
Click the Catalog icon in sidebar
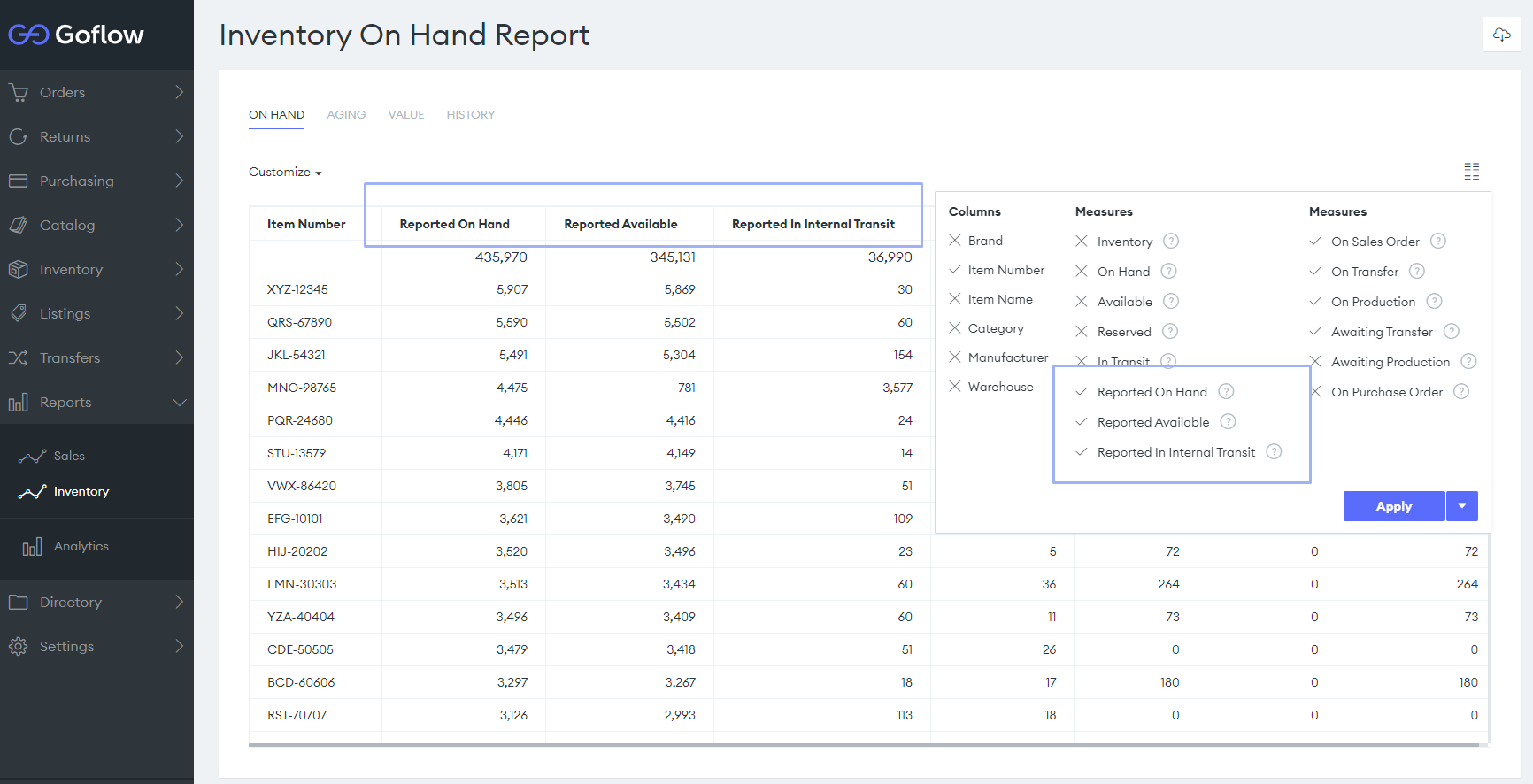click(19, 225)
